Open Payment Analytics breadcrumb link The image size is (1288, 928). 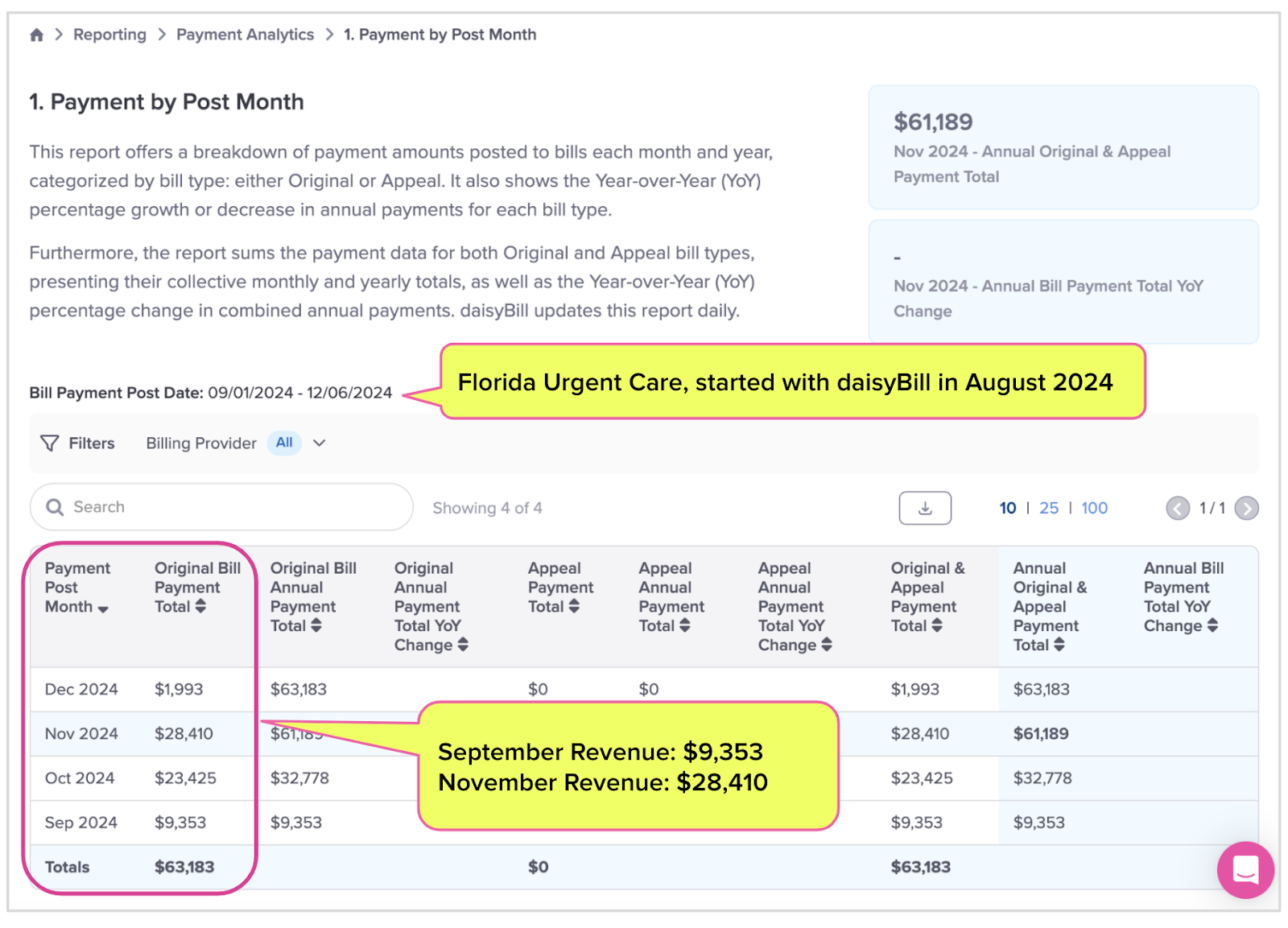(x=245, y=35)
